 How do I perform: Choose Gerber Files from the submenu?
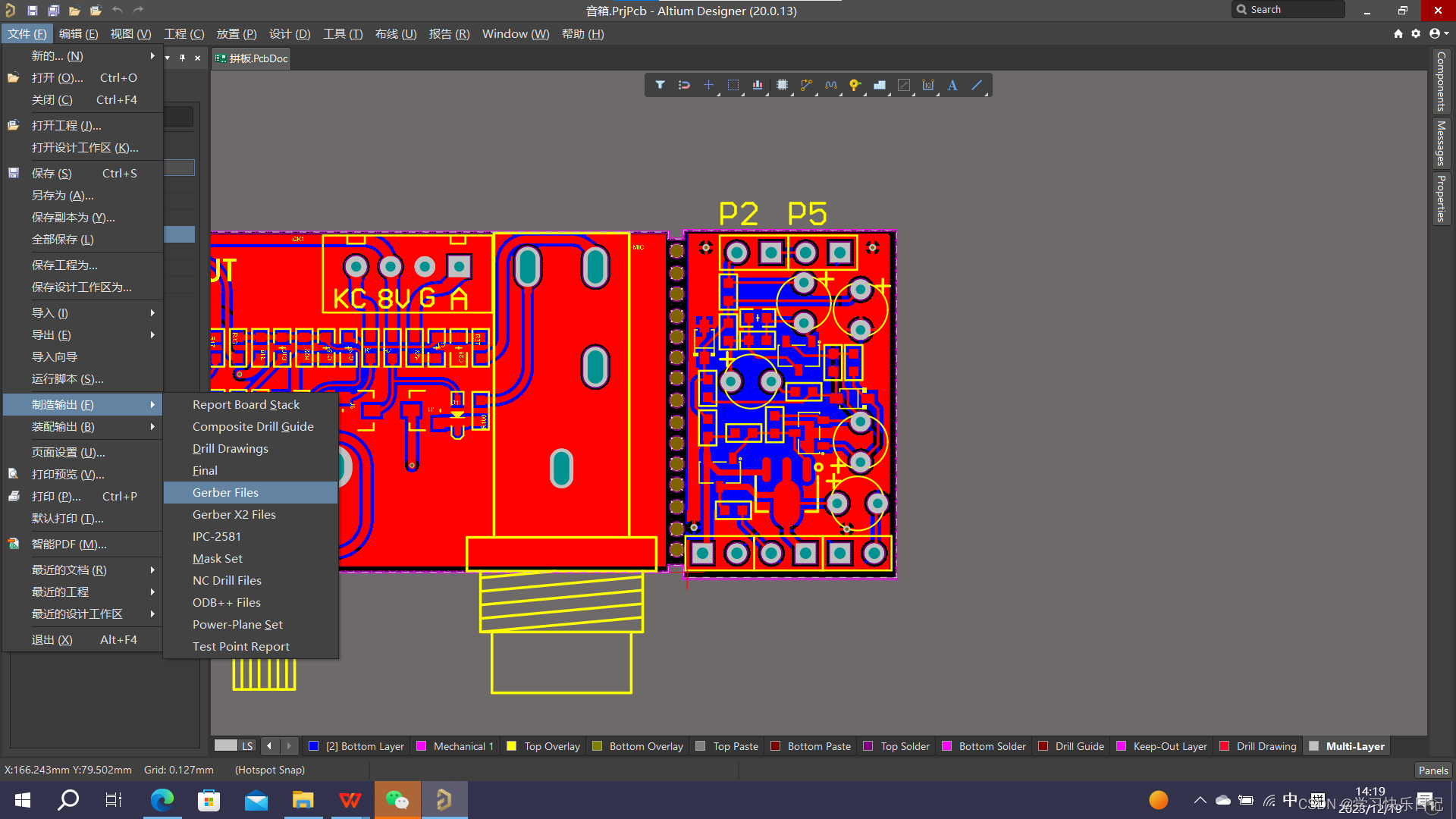(225, 492)
